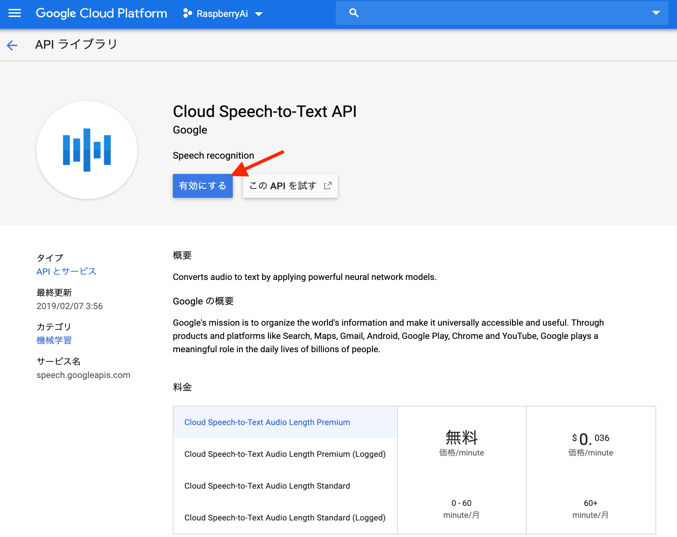Go back with the left arrow icon
This screenshot has width=677, height=537.
click(12, 45)
